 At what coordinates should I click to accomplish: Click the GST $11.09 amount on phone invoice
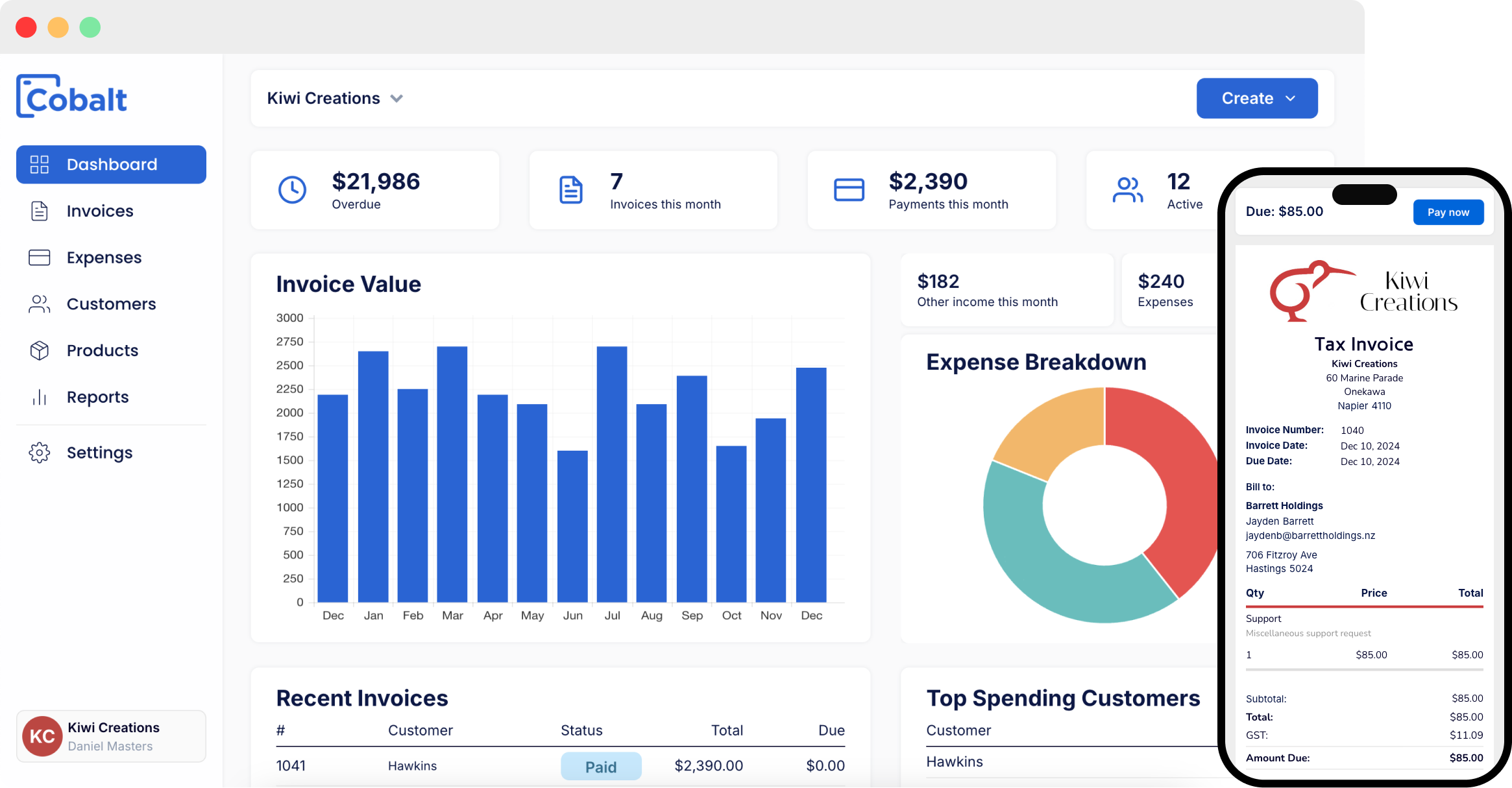pos(1467,735)
